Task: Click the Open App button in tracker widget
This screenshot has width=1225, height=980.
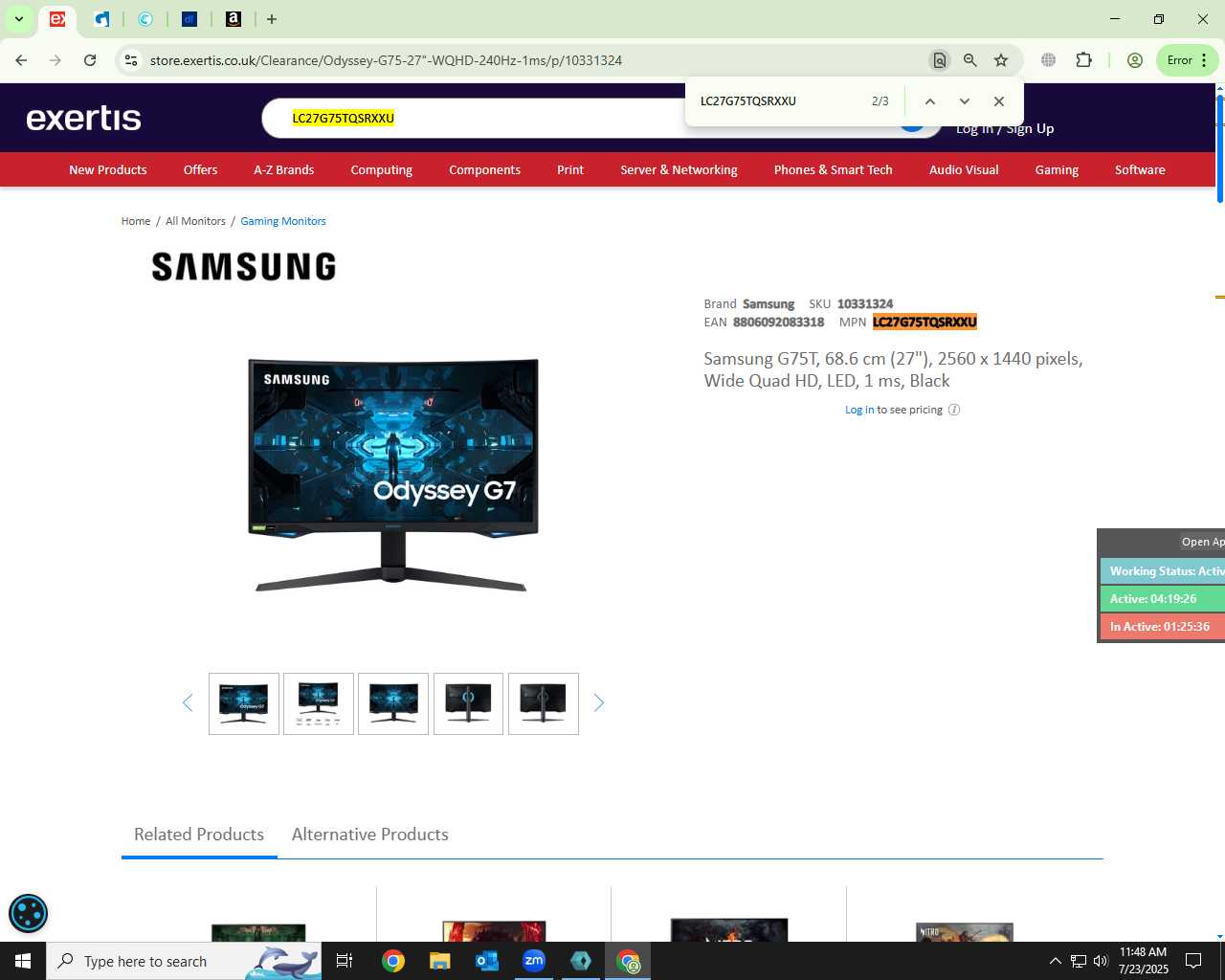Action: click(x=1202, y=542)
